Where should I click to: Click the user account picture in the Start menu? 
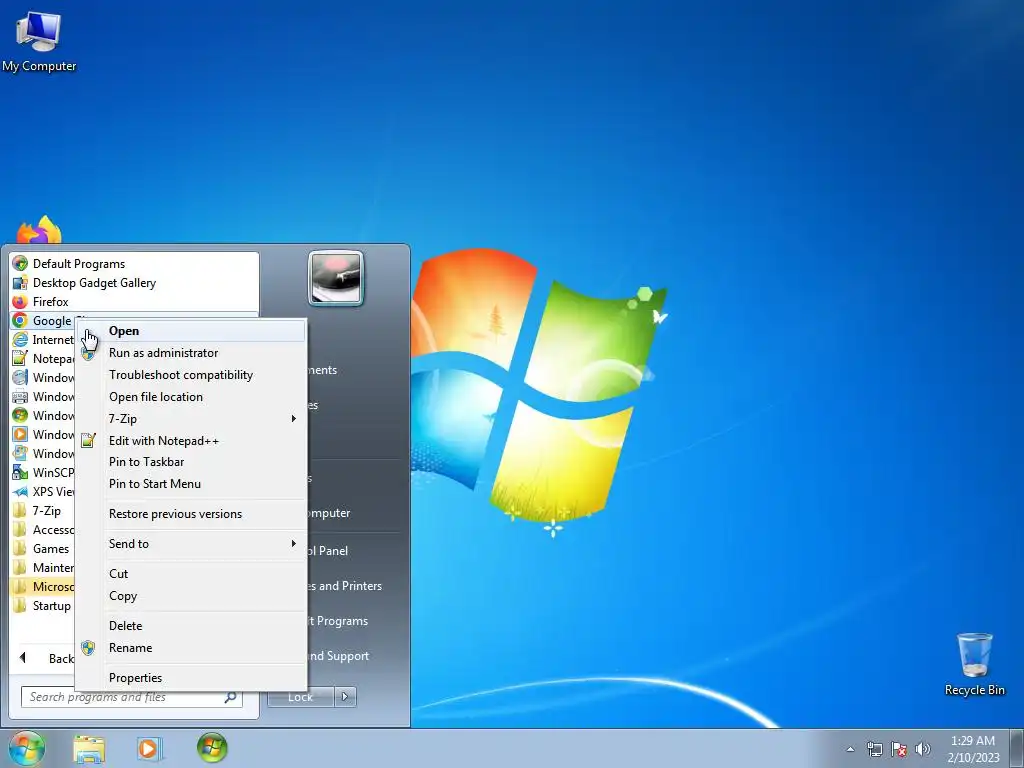(336, 278)
